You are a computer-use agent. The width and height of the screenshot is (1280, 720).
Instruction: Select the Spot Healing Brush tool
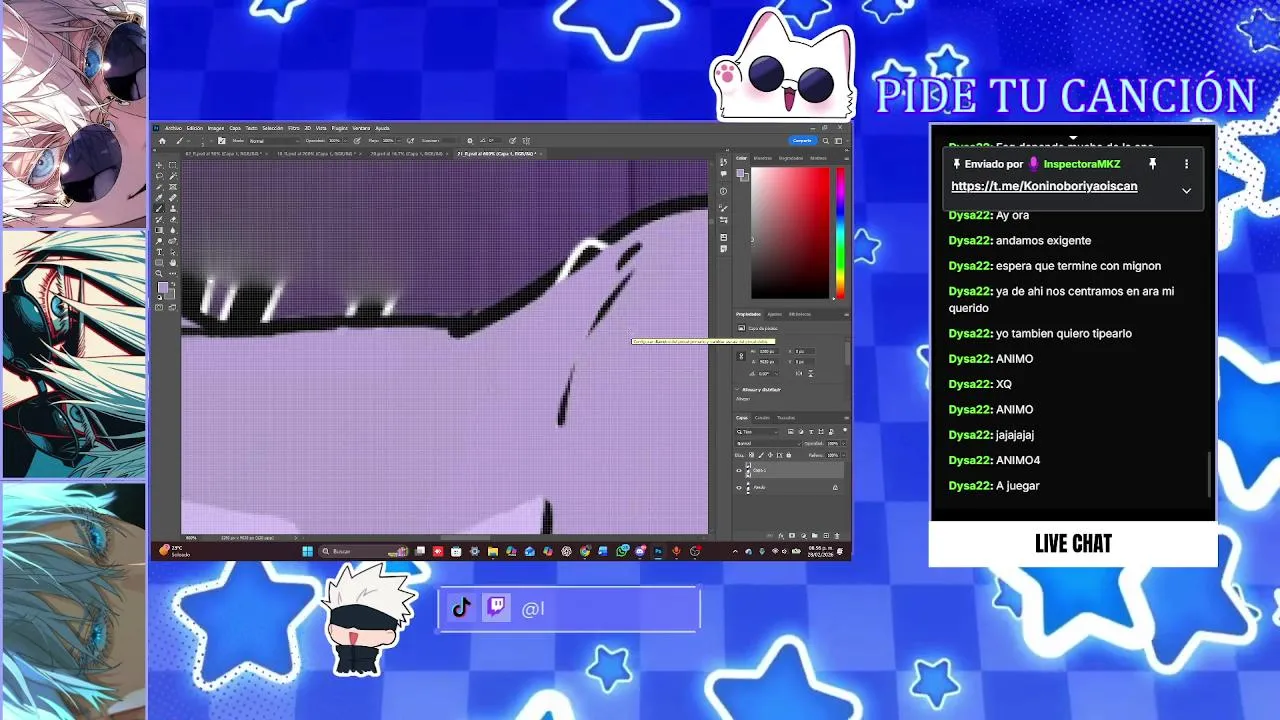tap(172, 198)
